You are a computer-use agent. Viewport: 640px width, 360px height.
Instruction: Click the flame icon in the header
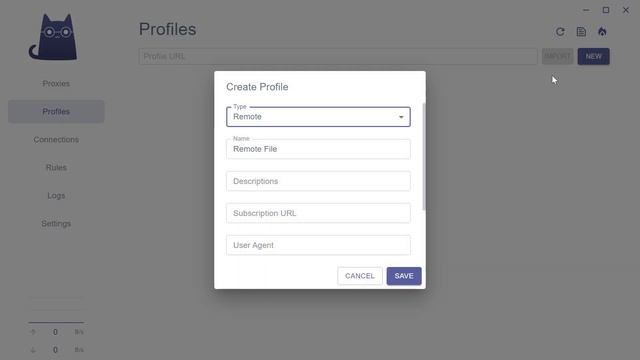(x=602, y=32)
